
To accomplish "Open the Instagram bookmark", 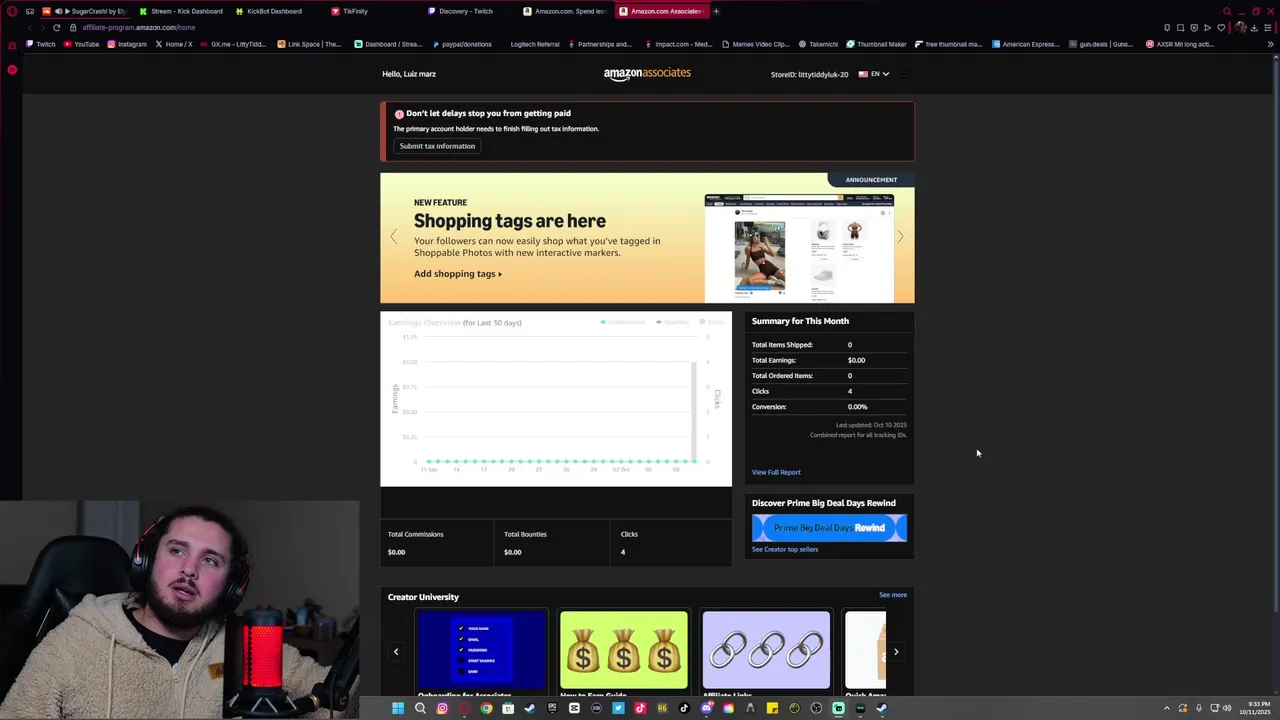I will pos(127,44).
